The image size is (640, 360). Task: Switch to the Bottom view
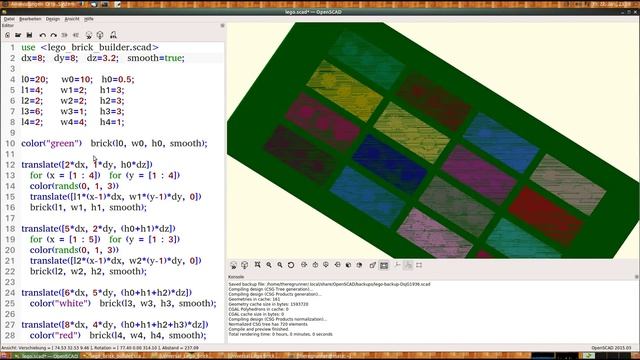pyautogui.click(x=326, y=265)
